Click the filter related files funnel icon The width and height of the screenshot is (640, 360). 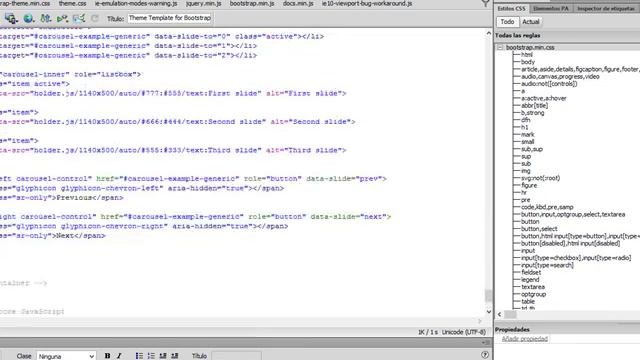point(485,3)
